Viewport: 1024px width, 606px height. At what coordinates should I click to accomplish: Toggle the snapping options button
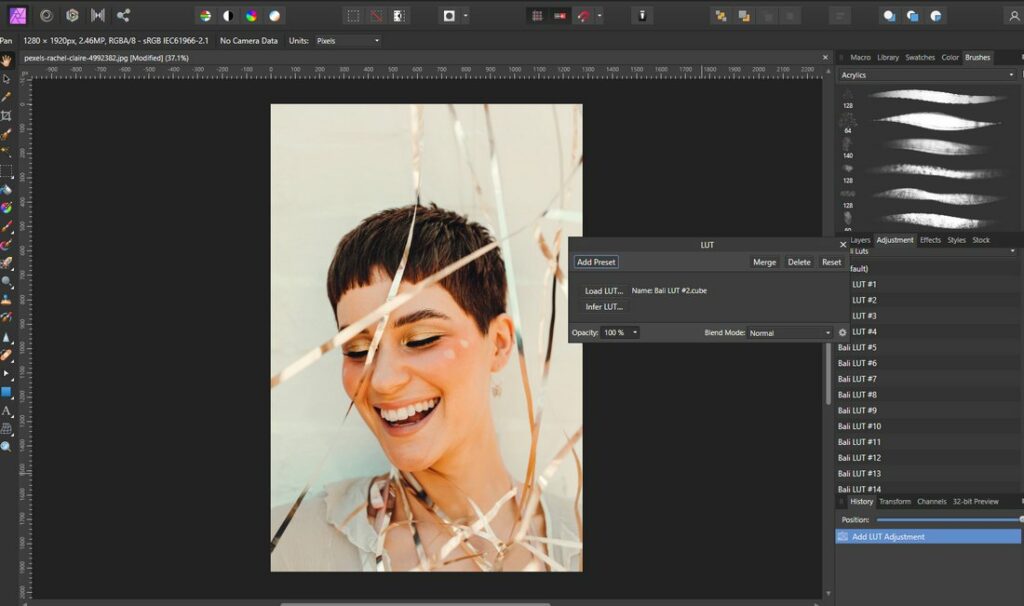pos(583,15)
